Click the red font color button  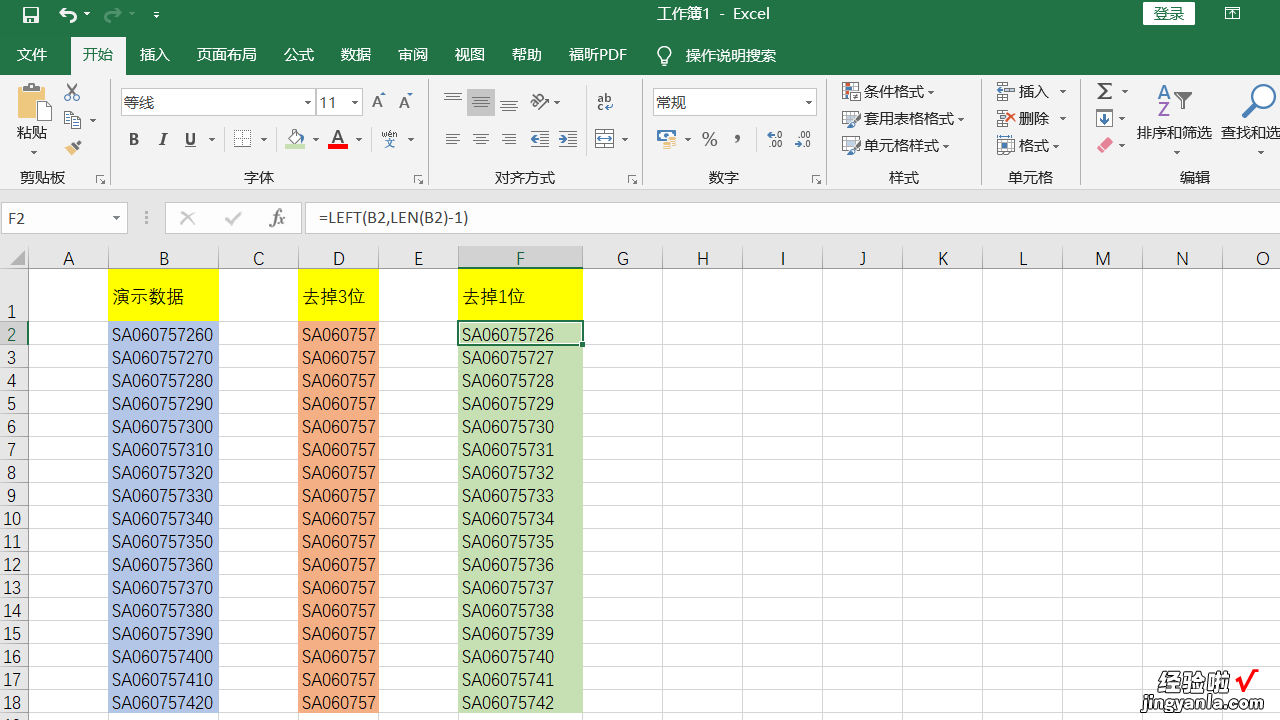[x=338, y=139]
